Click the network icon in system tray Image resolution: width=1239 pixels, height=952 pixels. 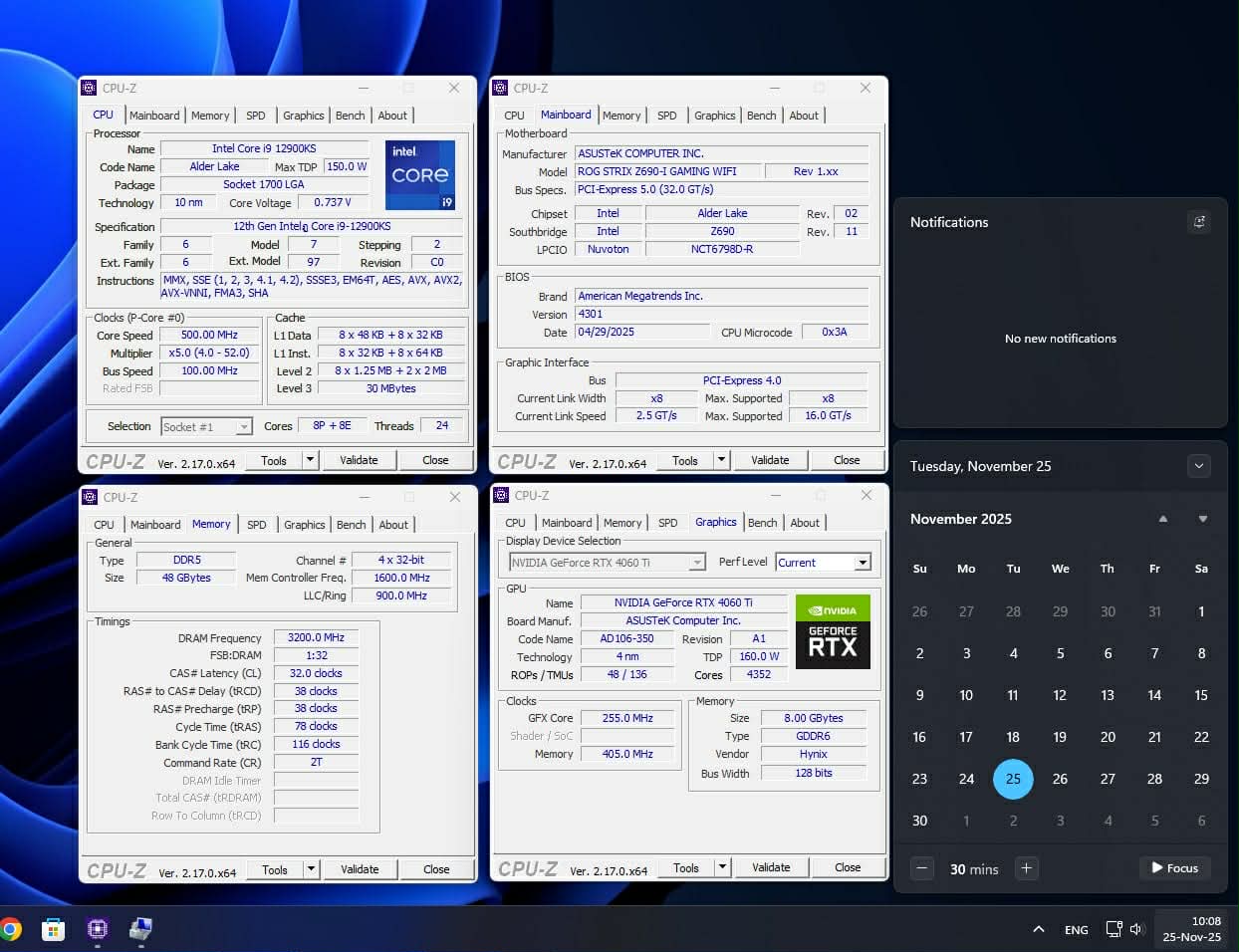point(1114,929)
